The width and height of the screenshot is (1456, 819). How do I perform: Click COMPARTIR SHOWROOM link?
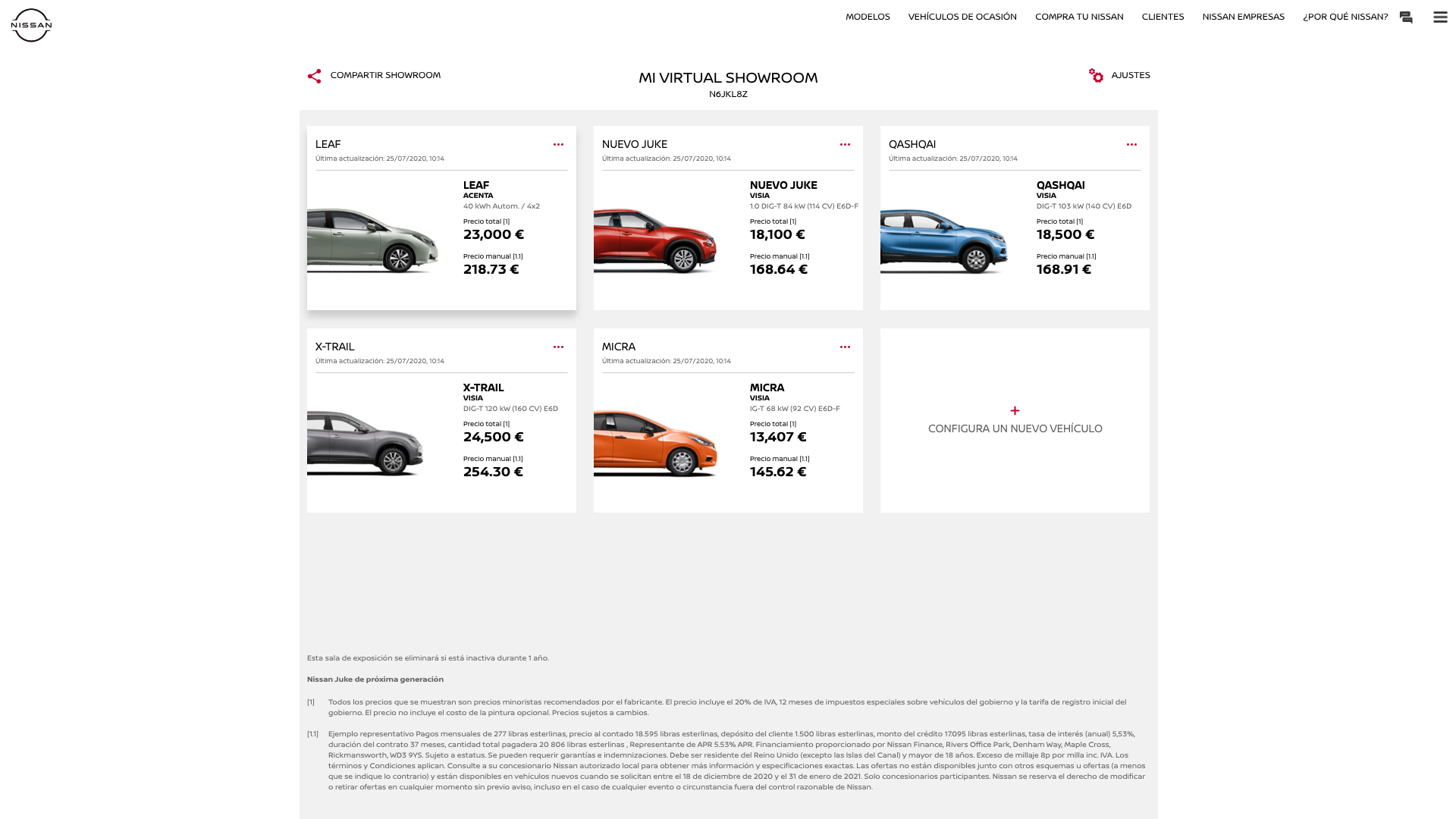click(385, 75)
